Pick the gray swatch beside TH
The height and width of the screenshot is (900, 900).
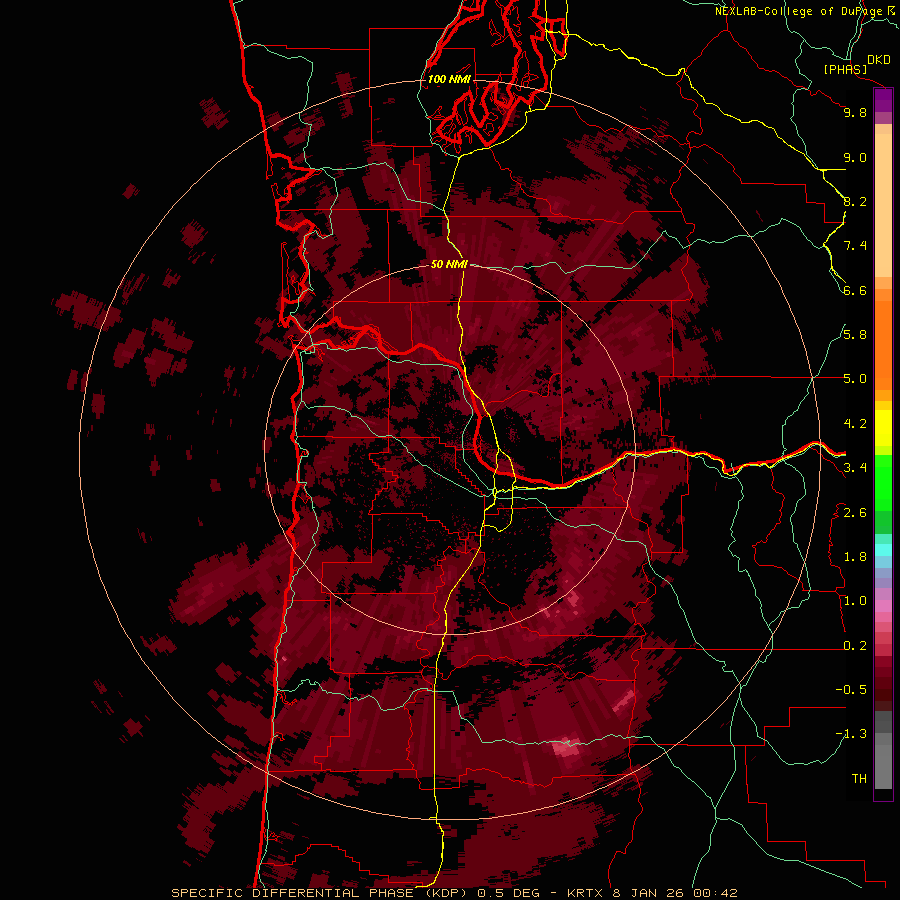click(883, 767)
